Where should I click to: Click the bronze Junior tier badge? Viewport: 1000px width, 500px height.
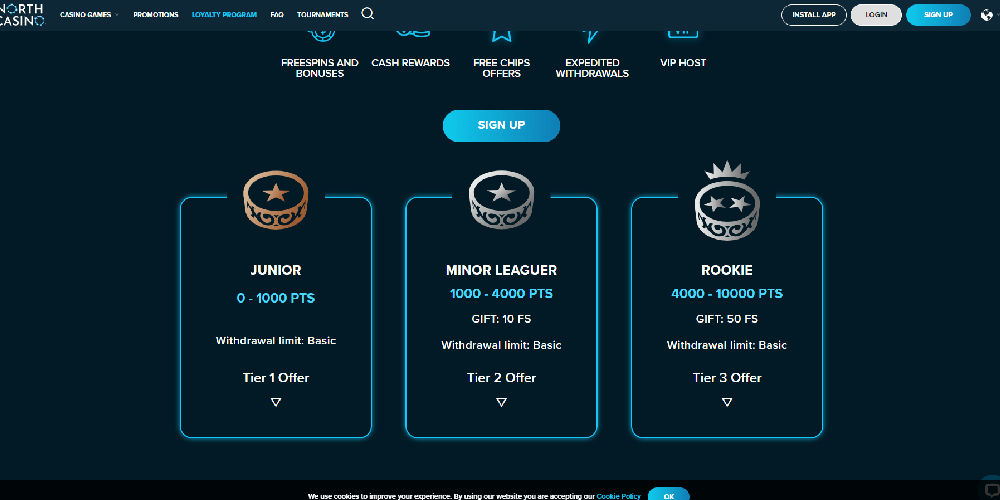coord(276,199)
